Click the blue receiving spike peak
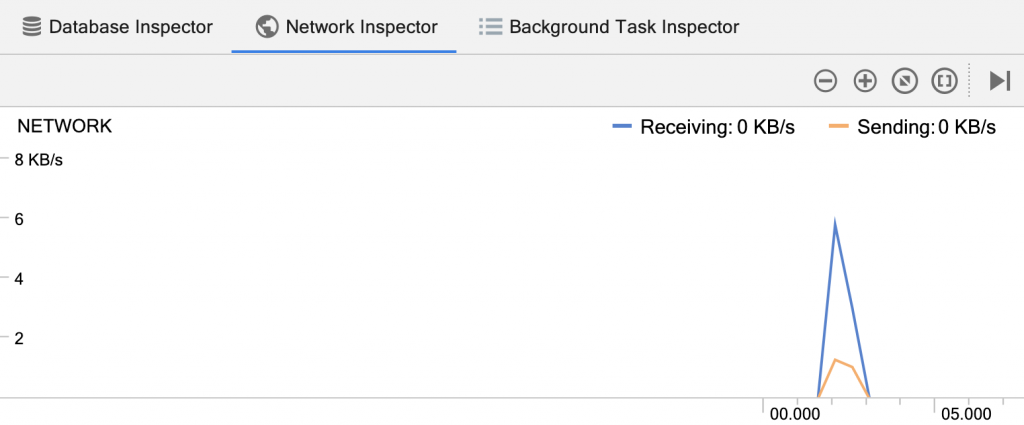 pos(835,222)
